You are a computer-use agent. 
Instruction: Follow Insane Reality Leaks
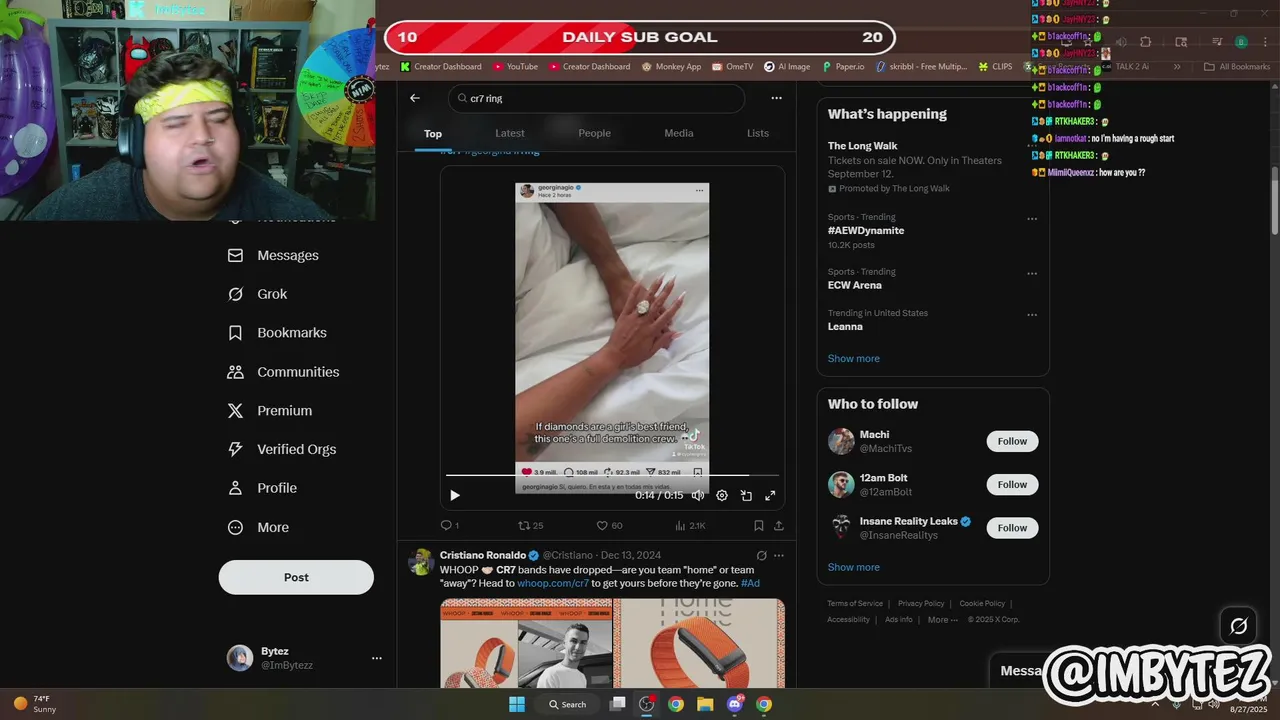coord(1012,528)
